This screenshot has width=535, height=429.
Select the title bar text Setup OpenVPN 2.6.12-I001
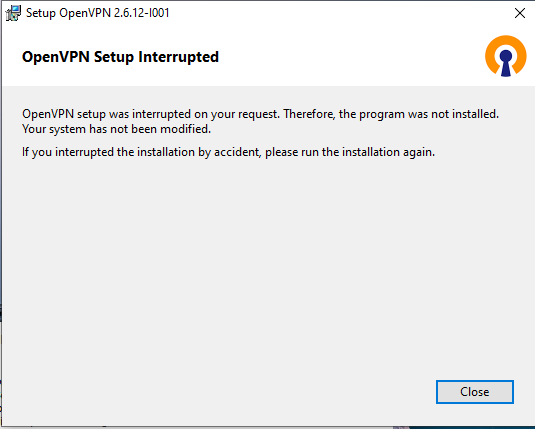tap(98, 13)
